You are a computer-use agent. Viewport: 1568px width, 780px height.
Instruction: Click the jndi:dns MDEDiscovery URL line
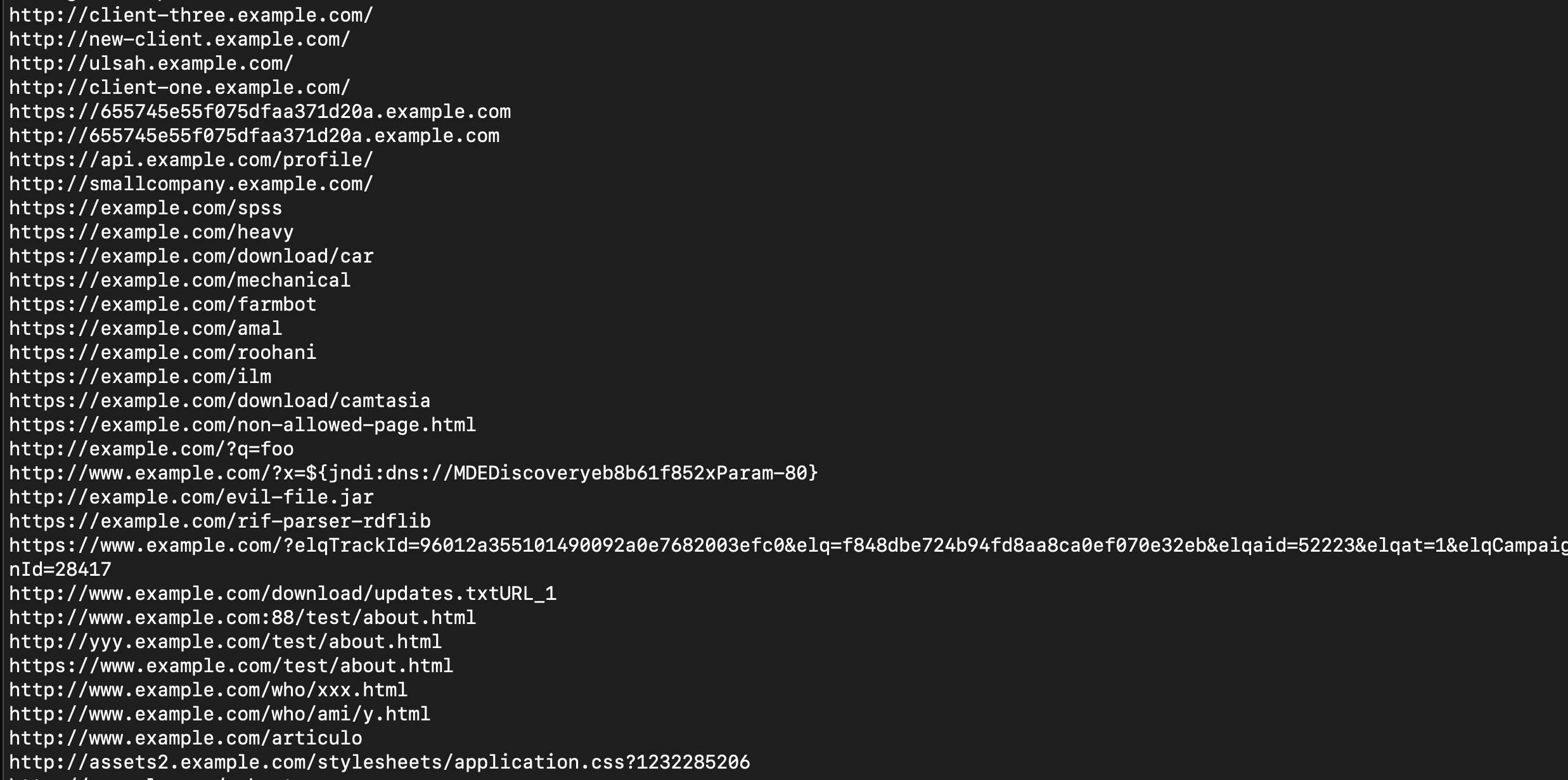413,473
